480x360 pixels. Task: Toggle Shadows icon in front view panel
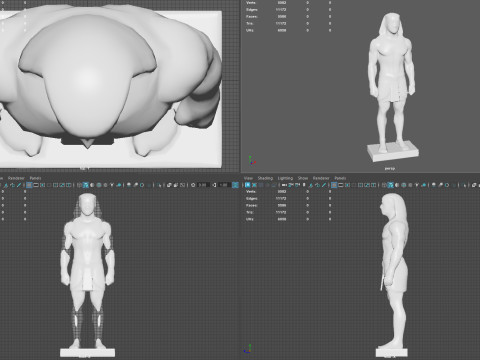point(119,185)
